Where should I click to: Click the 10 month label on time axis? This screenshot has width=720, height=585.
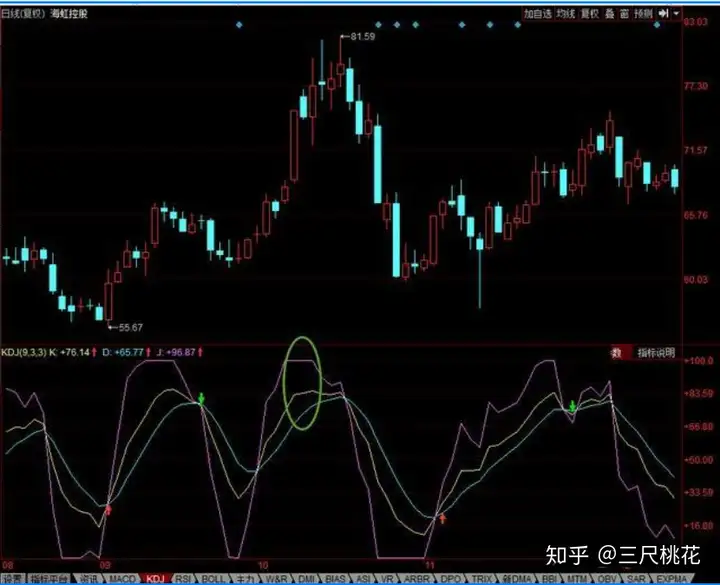[x=263, y=565]
